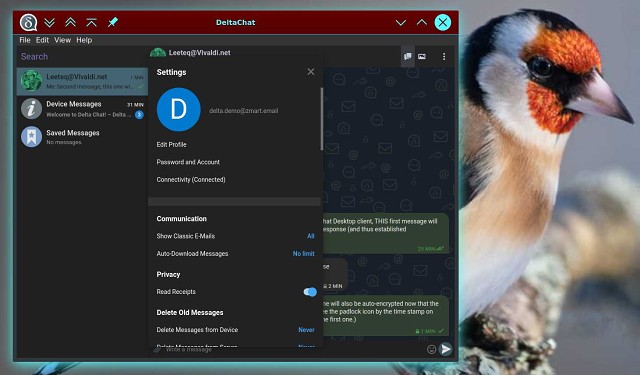
Task: Click the Saved Messages bookmark icon
Action: click(x=31, y=137)
